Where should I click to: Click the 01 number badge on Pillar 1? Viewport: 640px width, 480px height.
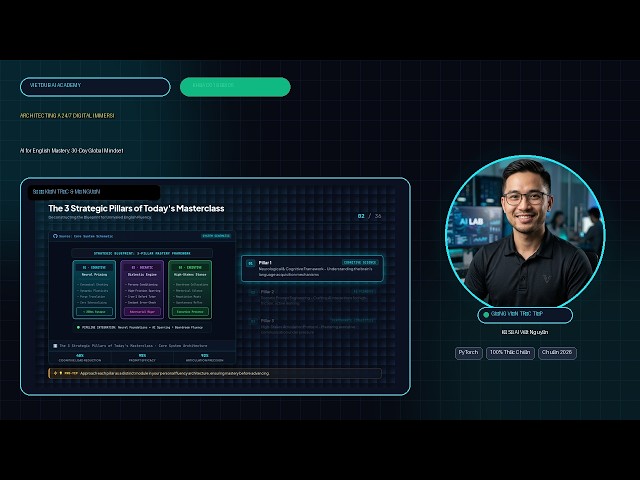251,264
